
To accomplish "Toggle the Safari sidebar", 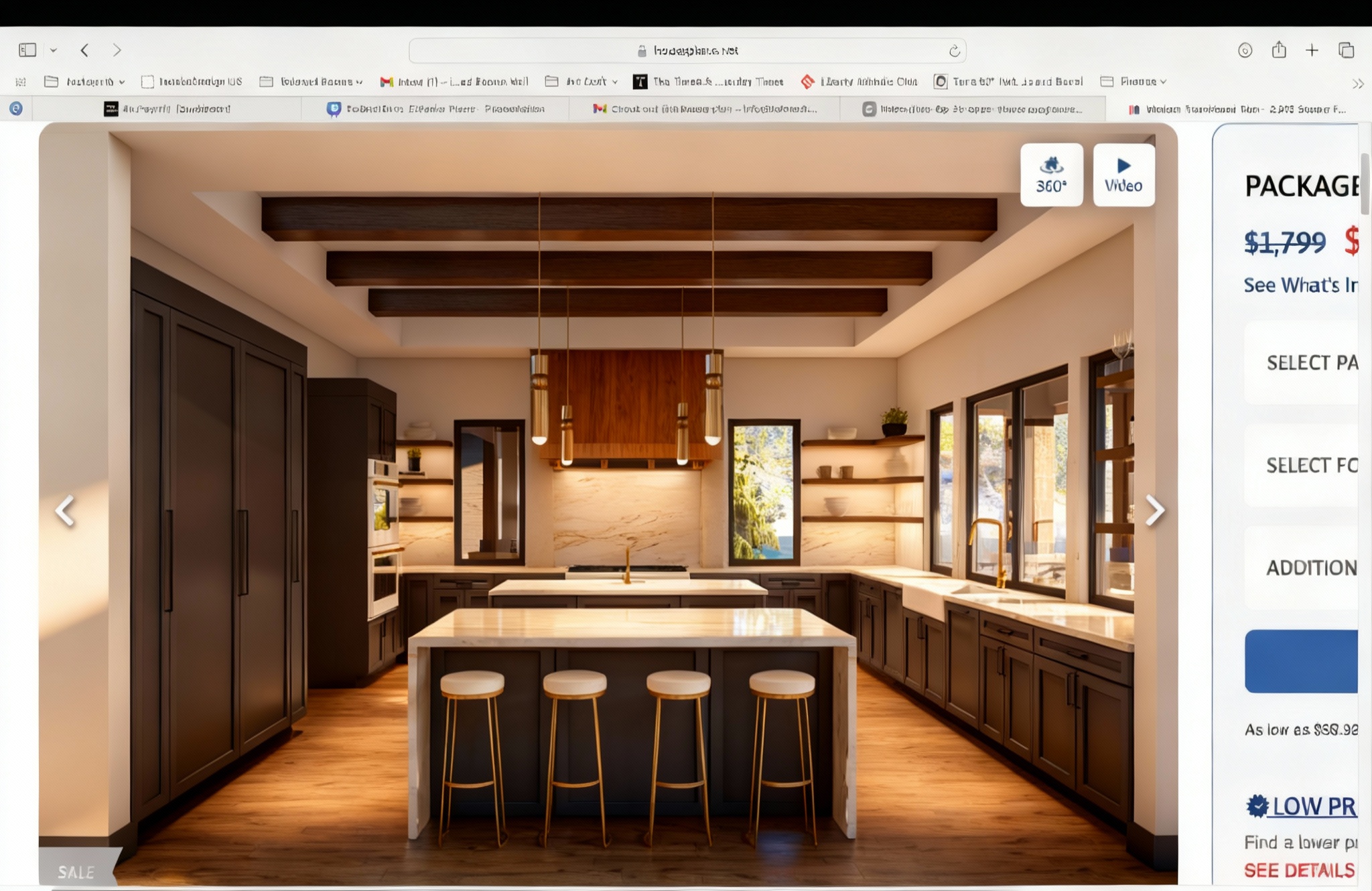I will pos(27,50).
